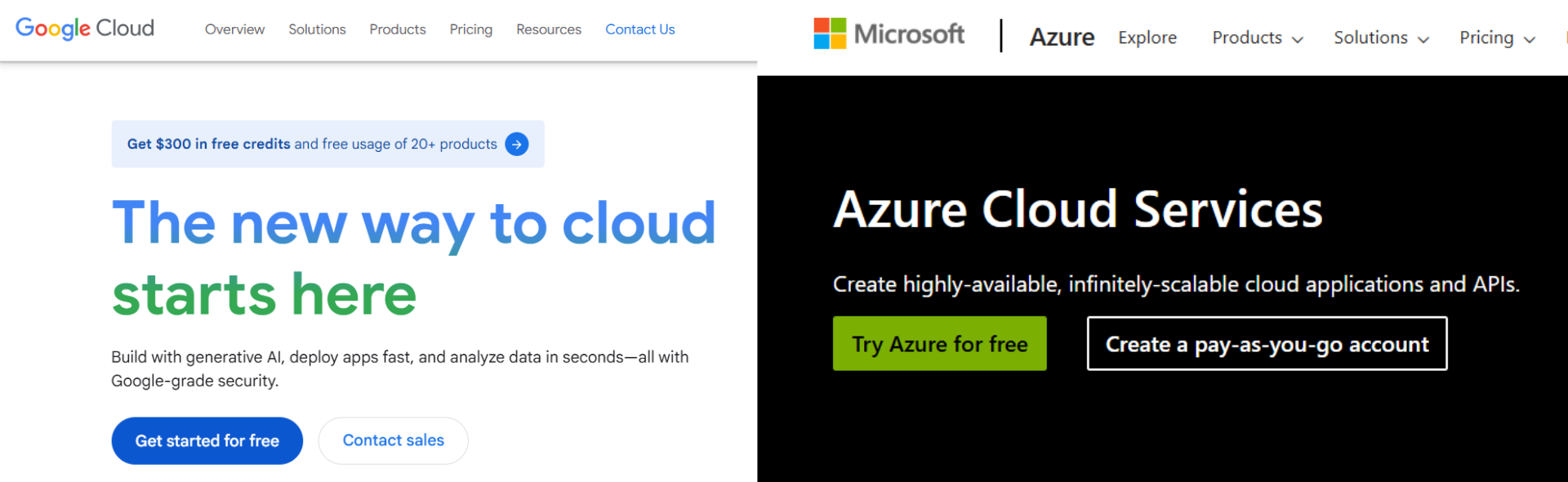1568x482 pixels.
Task: Go to Pricing in the Google Cloud navigation
Action: [x=471, y=29]
